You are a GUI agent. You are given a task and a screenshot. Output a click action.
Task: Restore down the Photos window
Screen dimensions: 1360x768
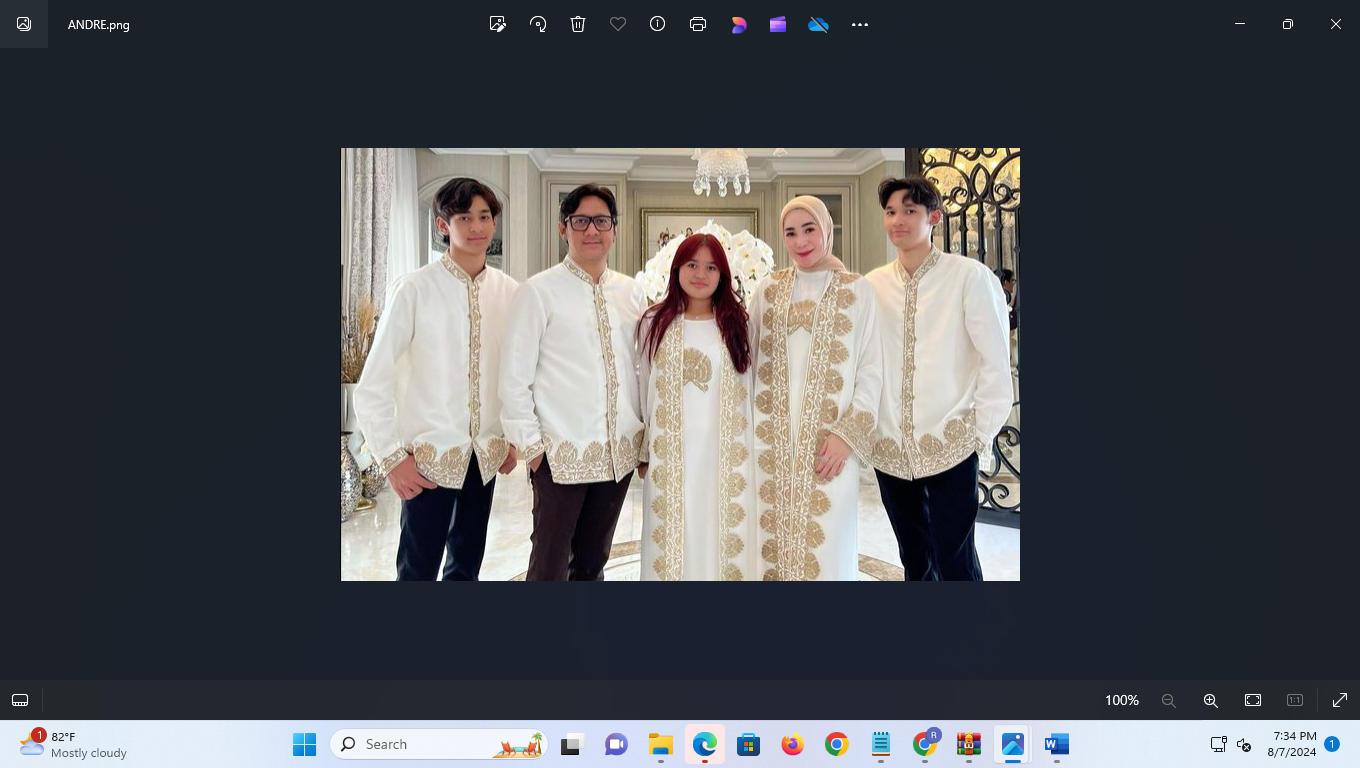pyautogui.click(x=1288, y=24)
